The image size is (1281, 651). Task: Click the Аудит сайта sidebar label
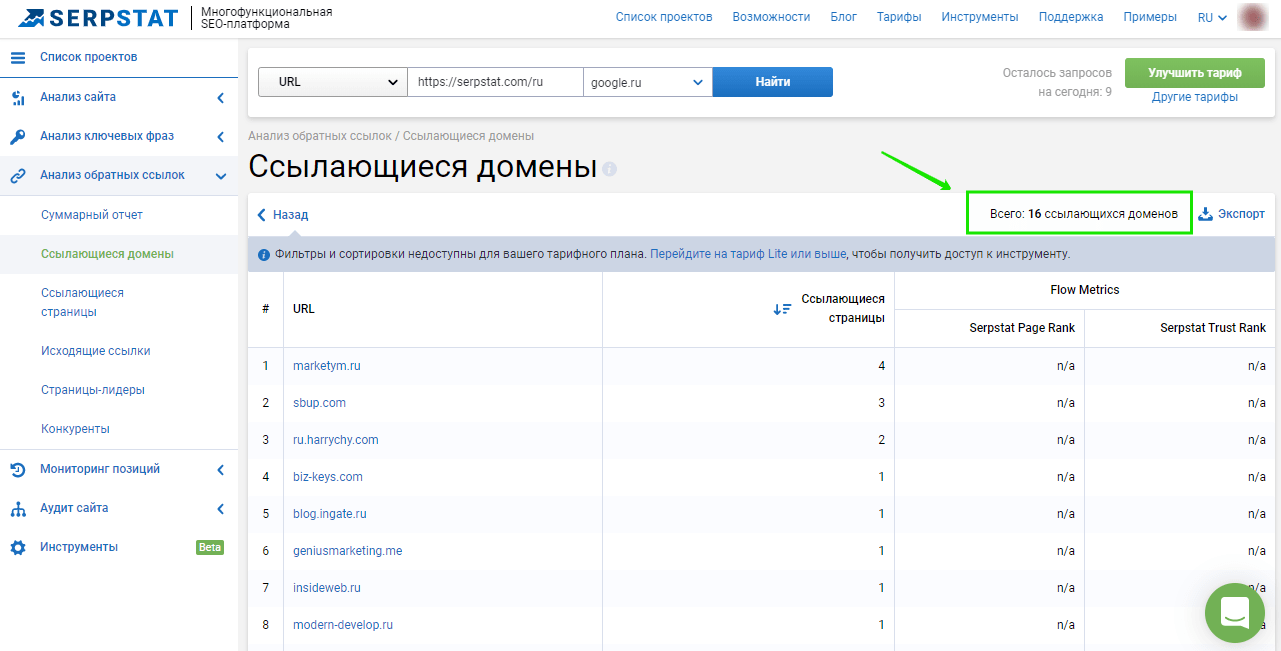coord(74,508)
